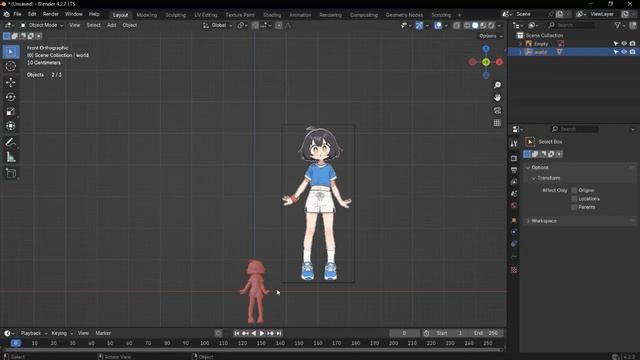Switch to the Shading workspace tab
This screenshot has height=360, width=640.
pos(272,15)
